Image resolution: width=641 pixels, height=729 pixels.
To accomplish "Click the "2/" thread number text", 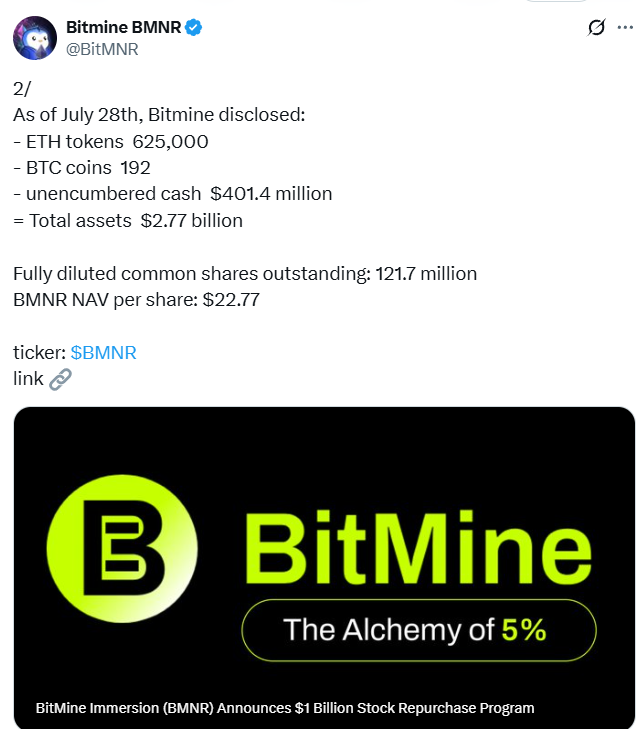I will pos(22,89).
